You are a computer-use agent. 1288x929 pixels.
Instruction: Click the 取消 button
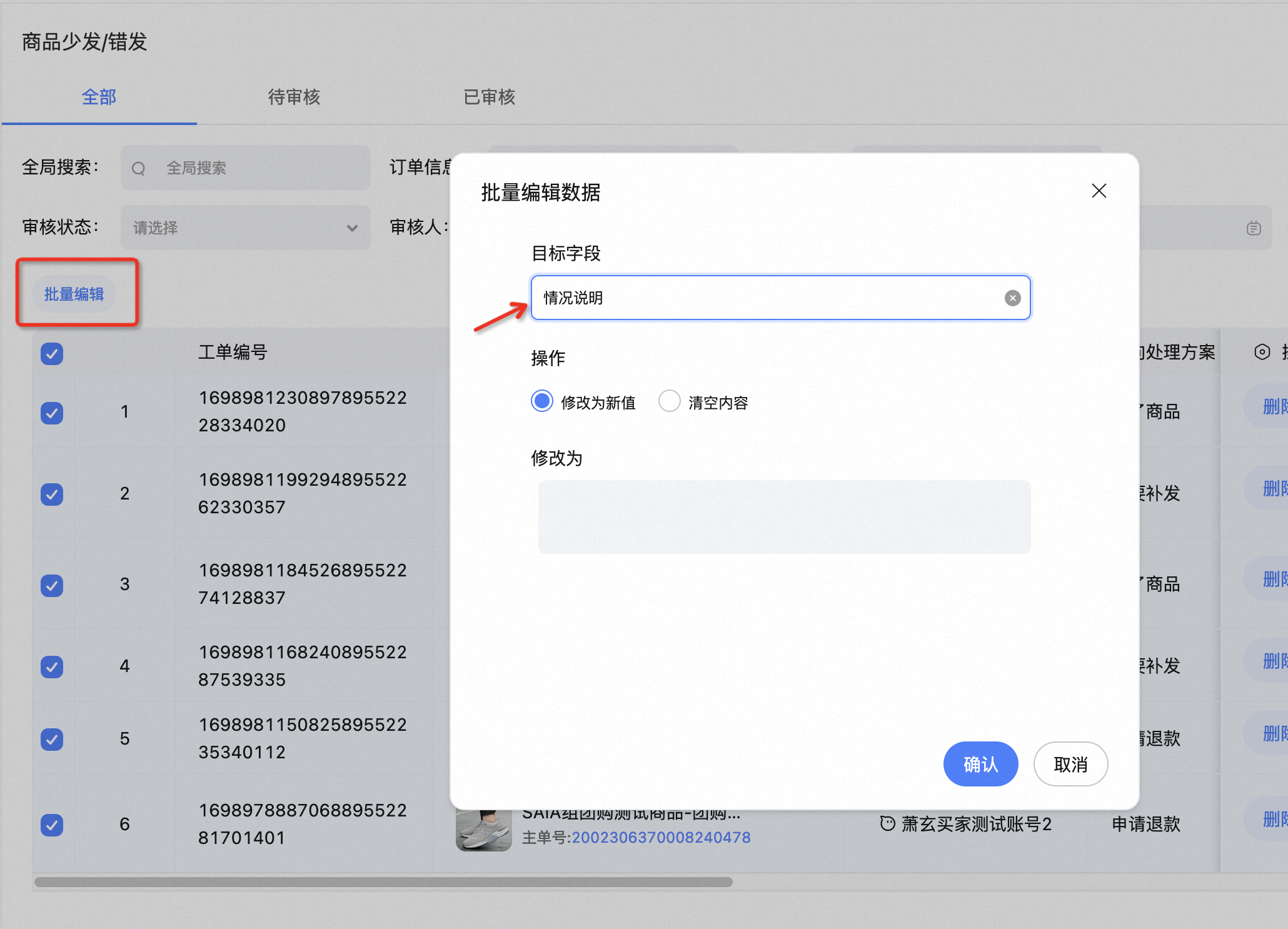(1070, 764)
